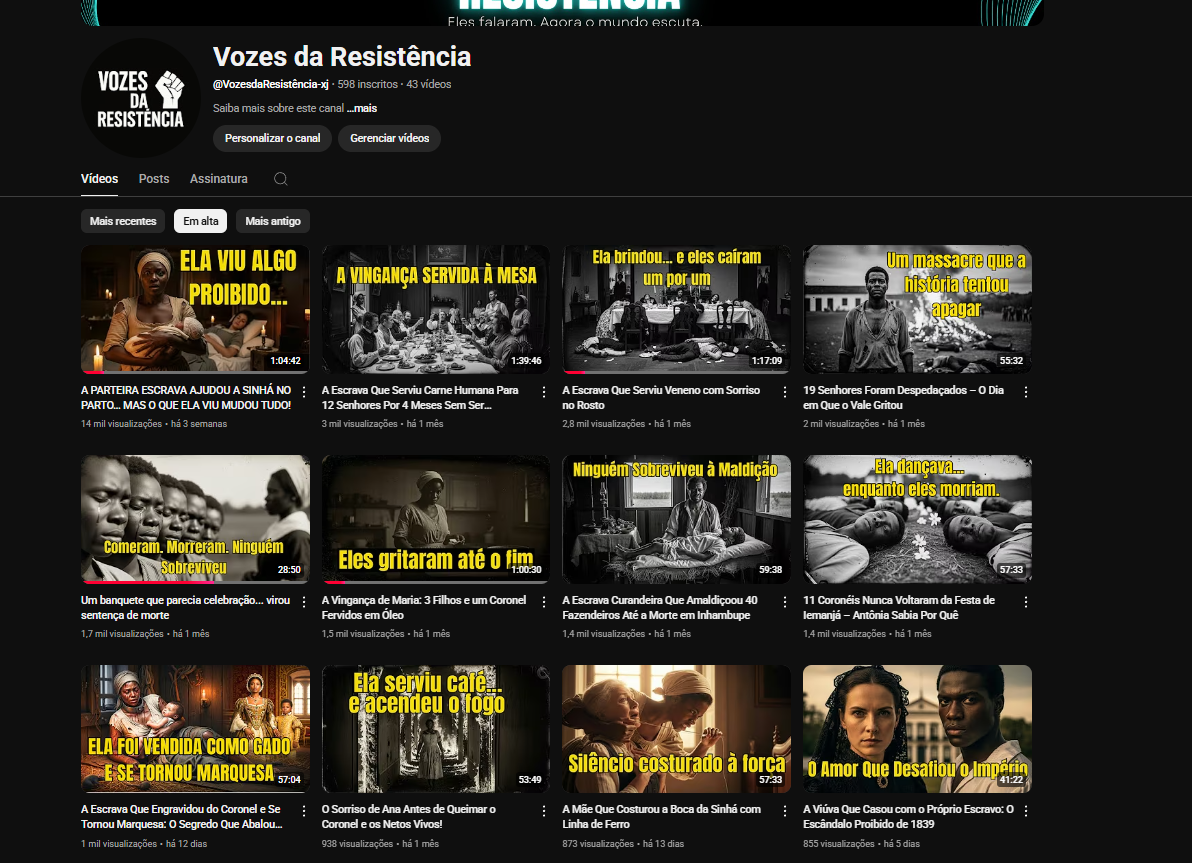Switch to the Assinatura tab
The height and width of the screenshot is (863, 1192).
point(219,179)
